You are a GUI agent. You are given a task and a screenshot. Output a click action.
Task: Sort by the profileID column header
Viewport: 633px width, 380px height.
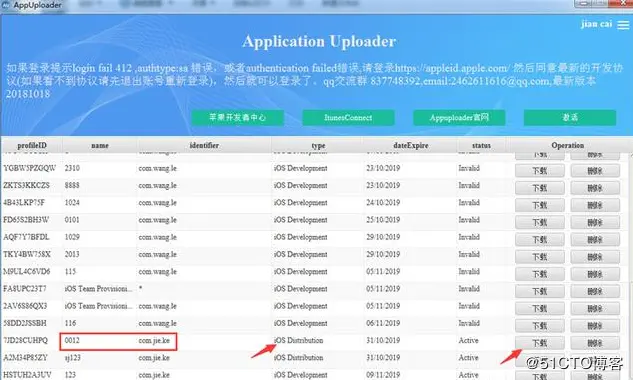(32, 145)
